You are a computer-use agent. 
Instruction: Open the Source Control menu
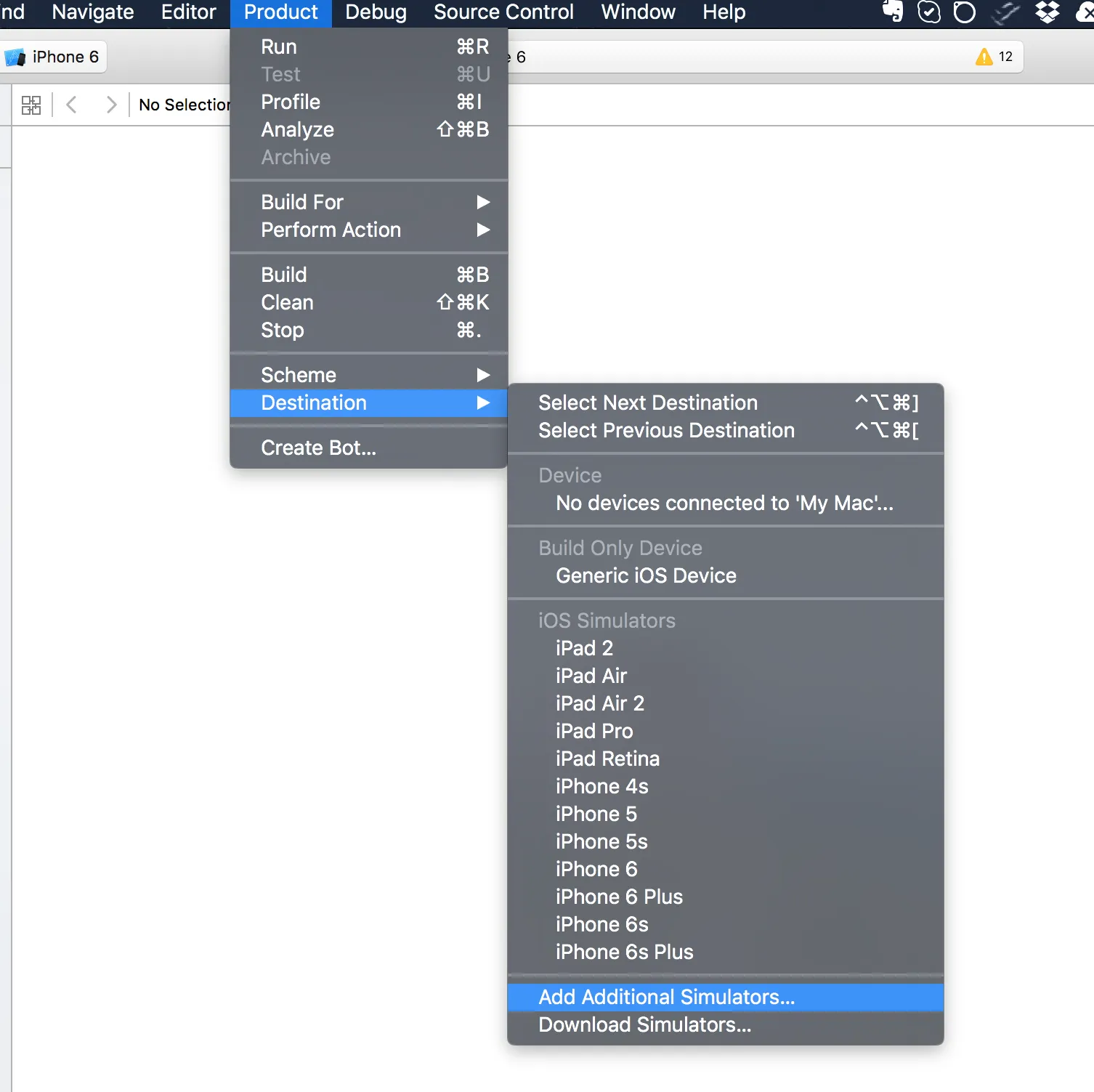coord(503,12)
